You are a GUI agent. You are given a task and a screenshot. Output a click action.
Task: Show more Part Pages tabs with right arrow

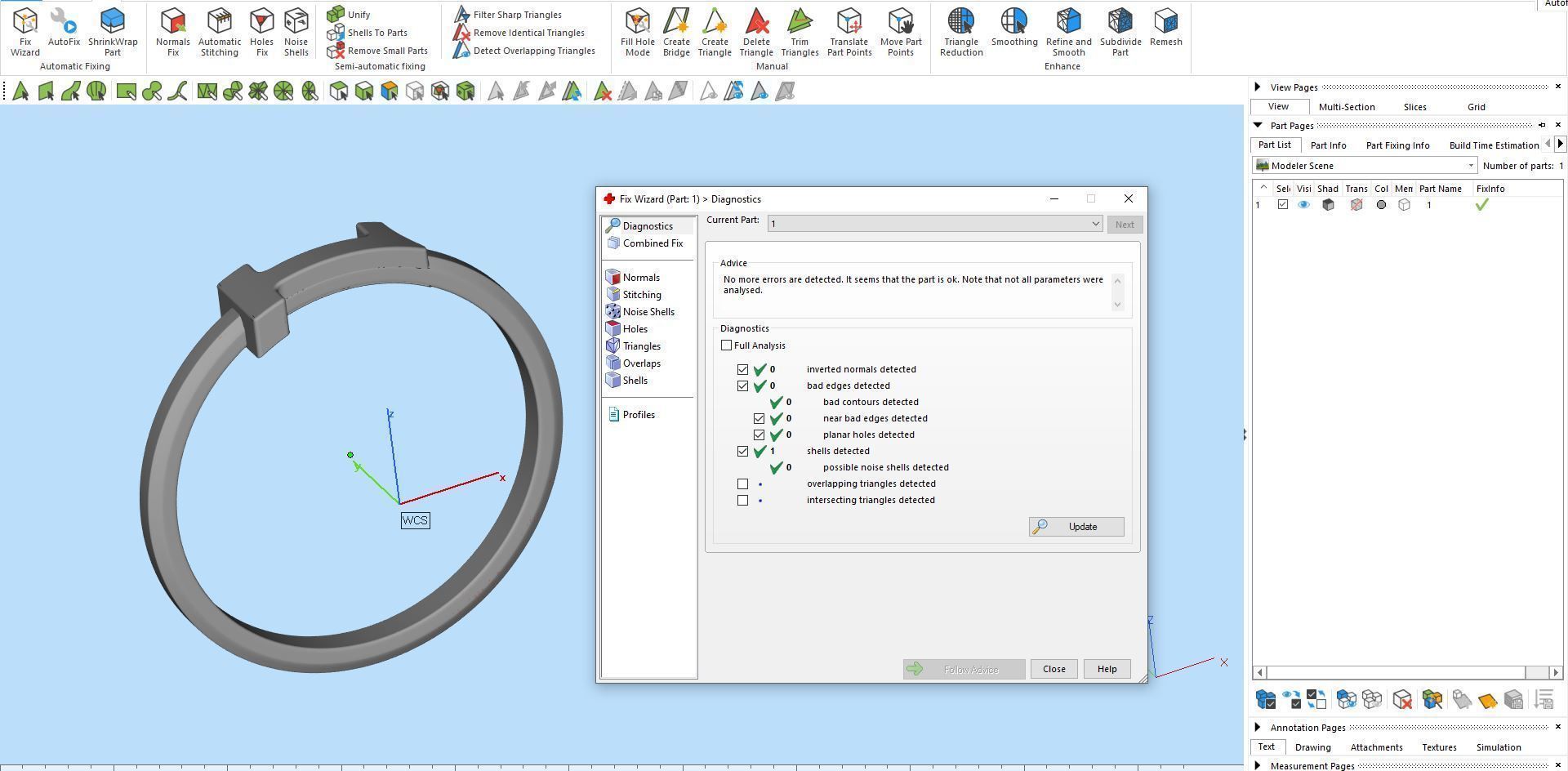tap(1560, 144)
